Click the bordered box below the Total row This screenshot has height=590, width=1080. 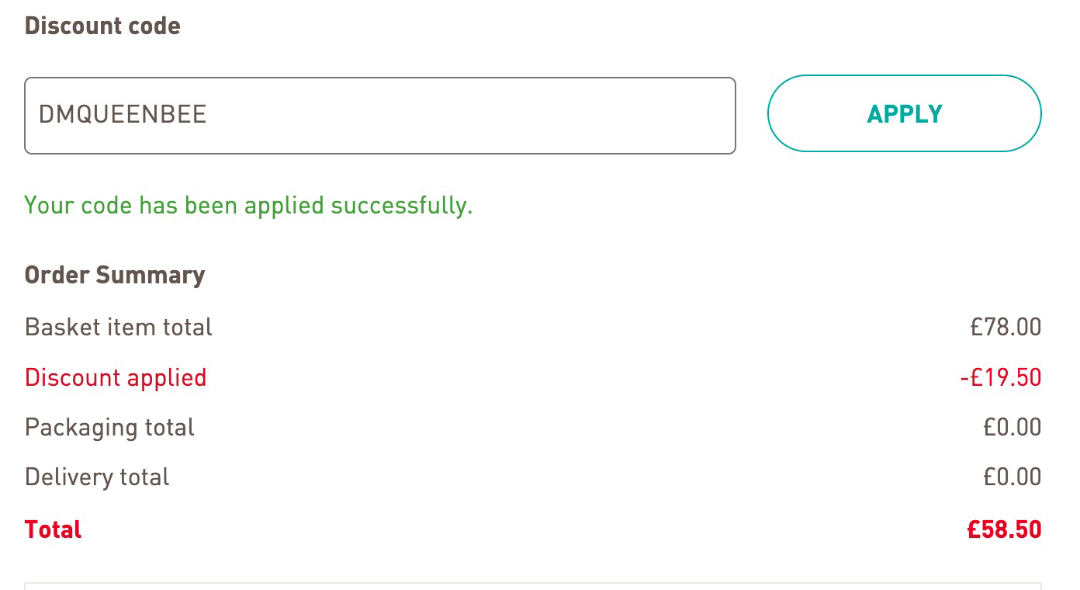(532, 586)
